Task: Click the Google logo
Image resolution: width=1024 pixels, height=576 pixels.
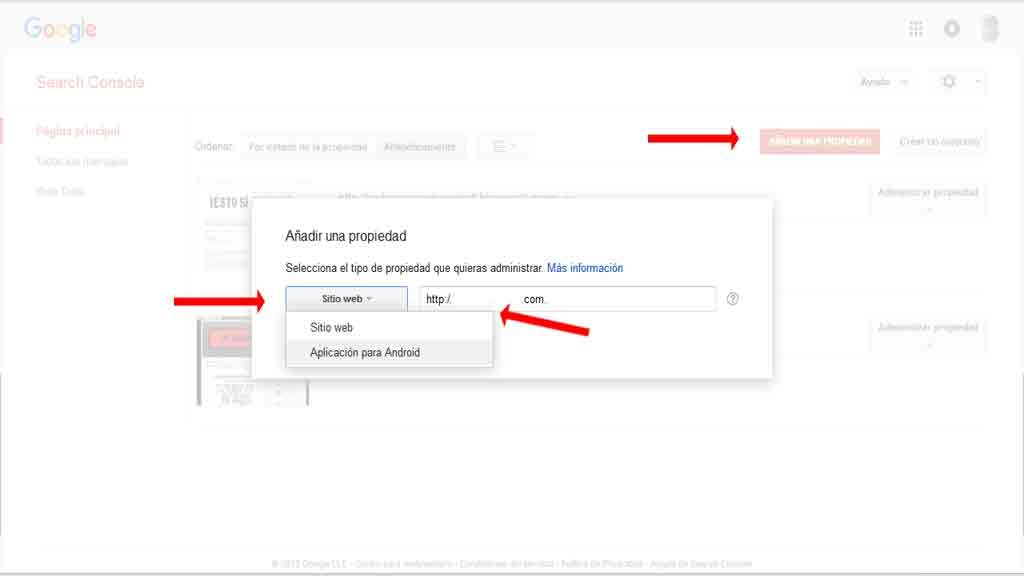Action: 60,29
